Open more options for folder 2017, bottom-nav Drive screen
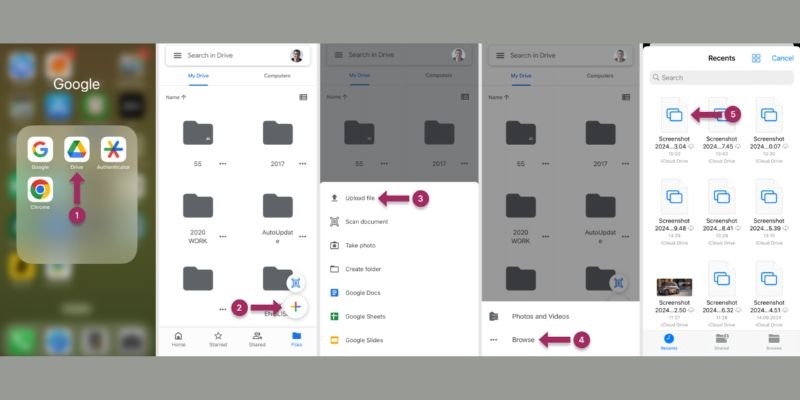The width and height of the screenshot is (800, 400). click(303, 164)
